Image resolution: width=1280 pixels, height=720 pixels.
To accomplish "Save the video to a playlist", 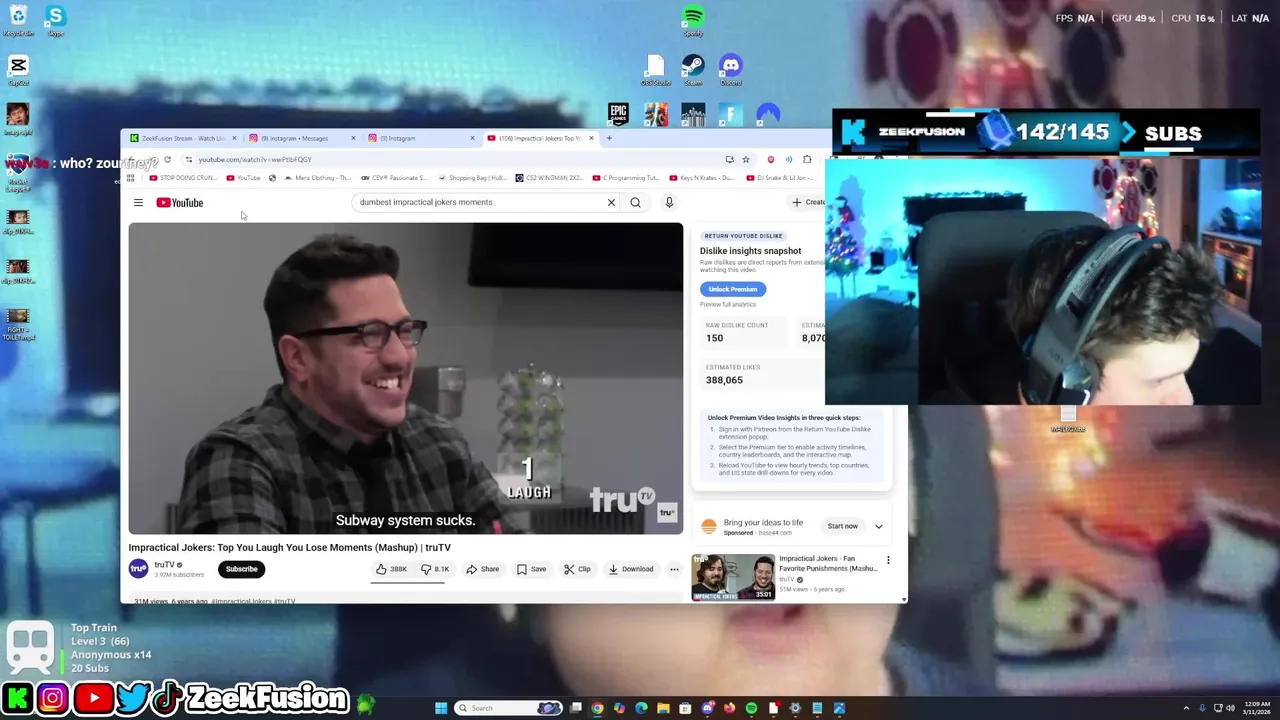I will [x=531, y=569].
